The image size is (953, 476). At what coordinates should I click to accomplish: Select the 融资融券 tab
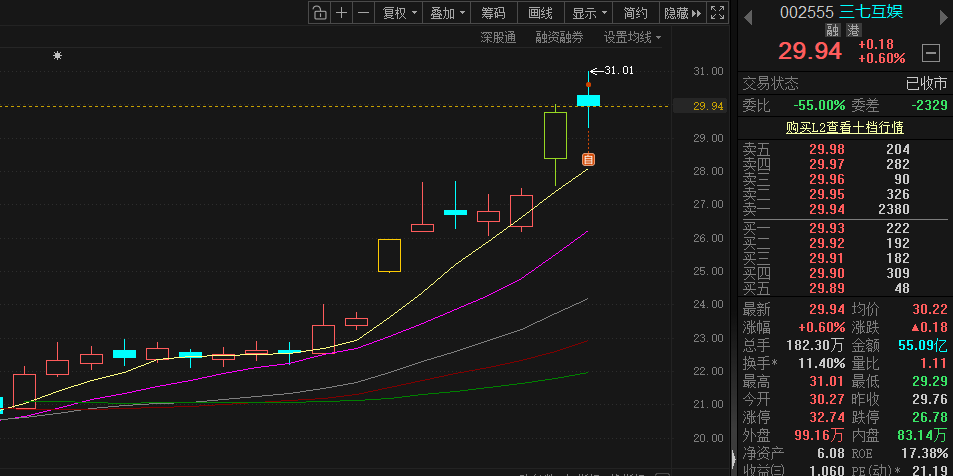[559, 37]
